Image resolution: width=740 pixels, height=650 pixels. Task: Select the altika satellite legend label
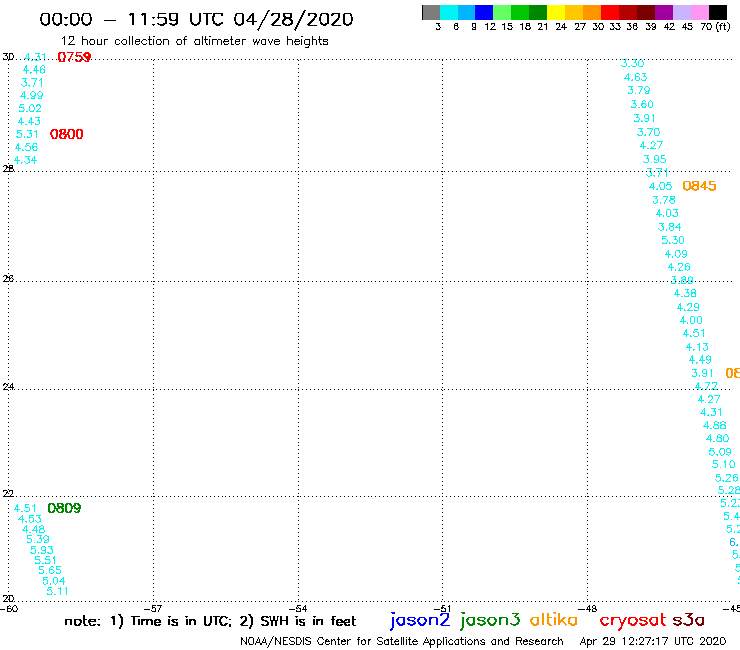tap(553, 620)
